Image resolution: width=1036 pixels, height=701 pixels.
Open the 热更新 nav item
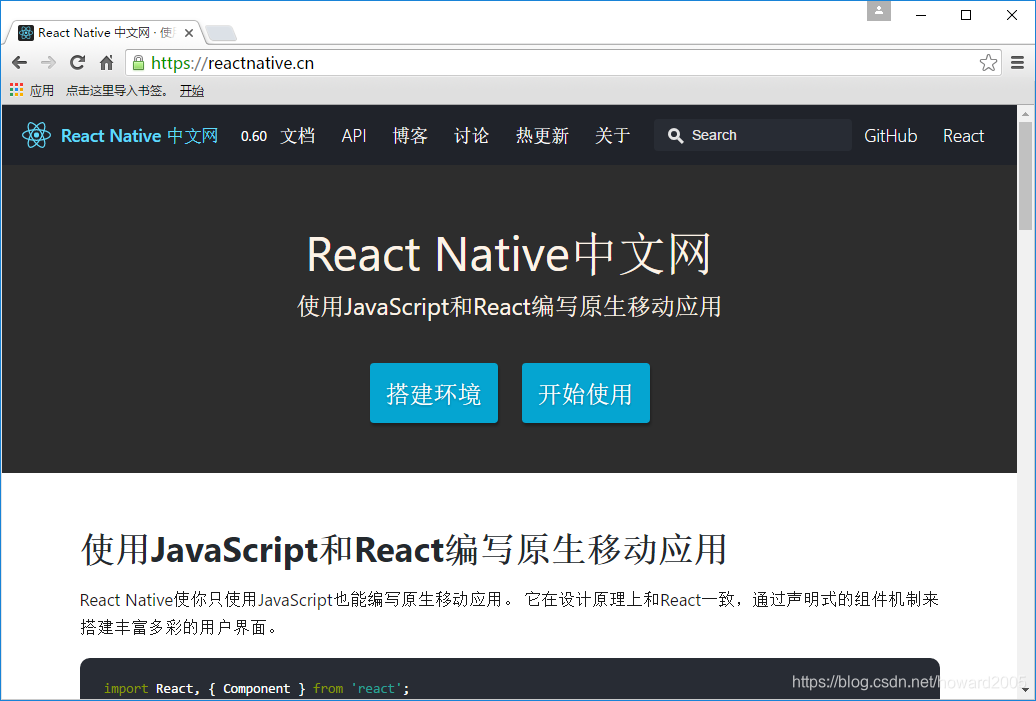(542, 135)
